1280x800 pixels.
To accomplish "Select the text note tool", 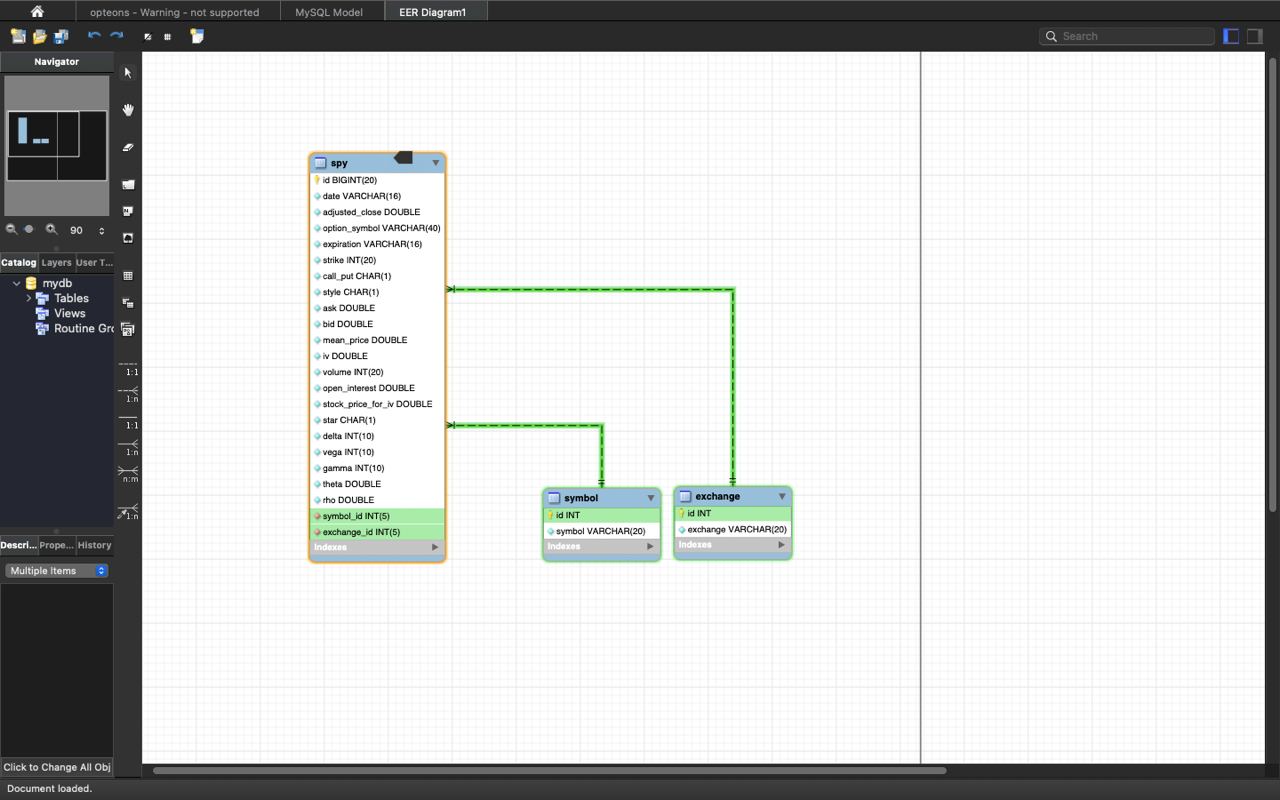I will pyautogui.click(x=128, y=211).
